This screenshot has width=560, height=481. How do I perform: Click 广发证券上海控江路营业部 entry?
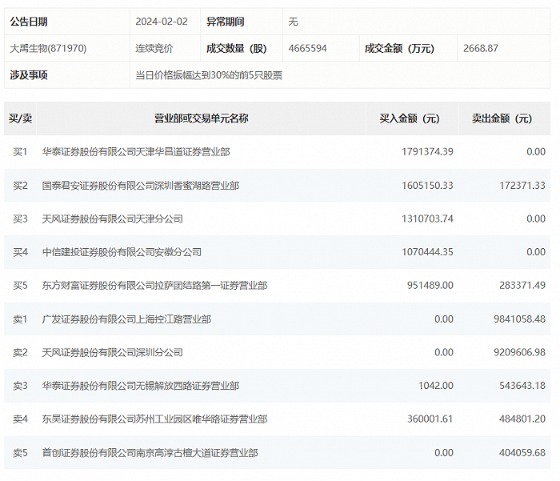point(126,319)
